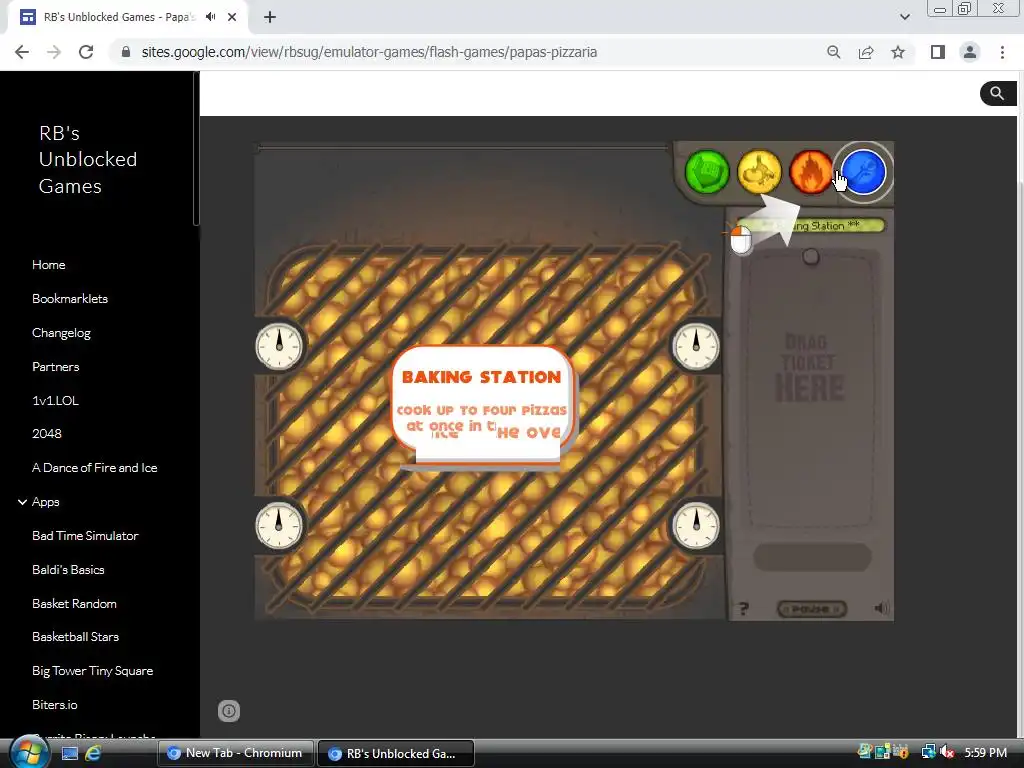Open the RB's Unblocked Games site title

click(88, 159)
